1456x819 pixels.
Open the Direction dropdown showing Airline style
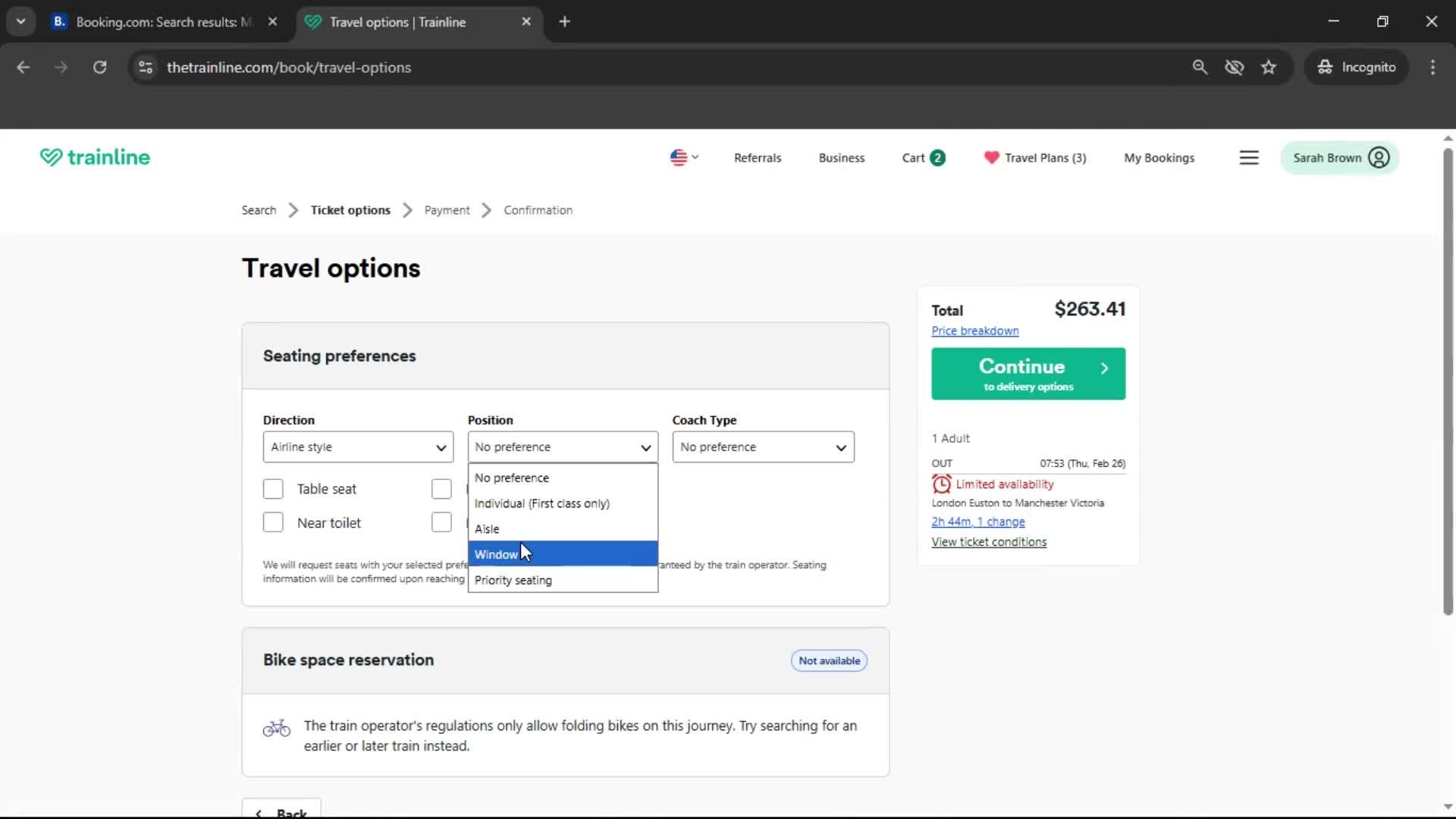[x=357, y=447]
